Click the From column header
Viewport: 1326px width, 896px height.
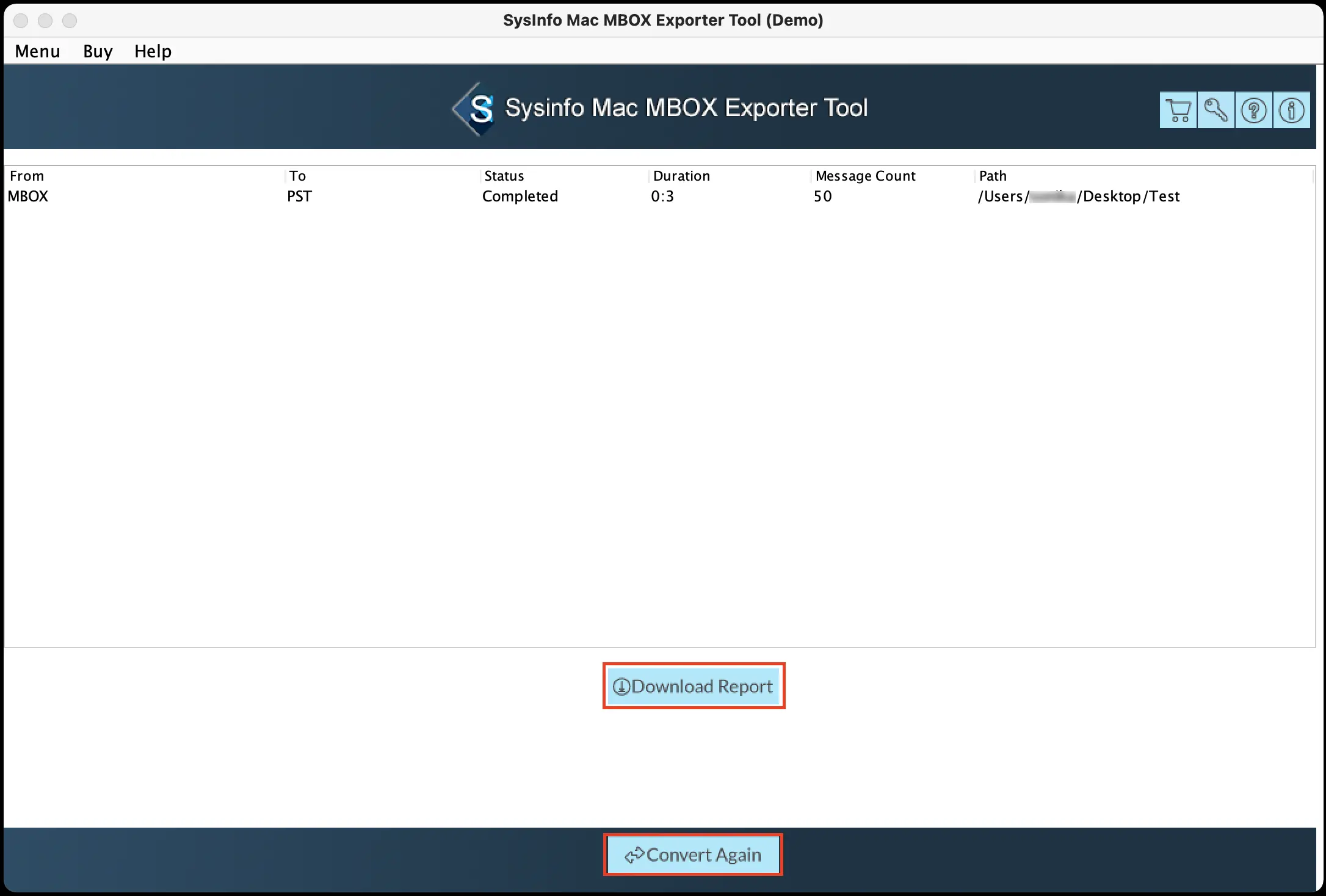point(27,176)
